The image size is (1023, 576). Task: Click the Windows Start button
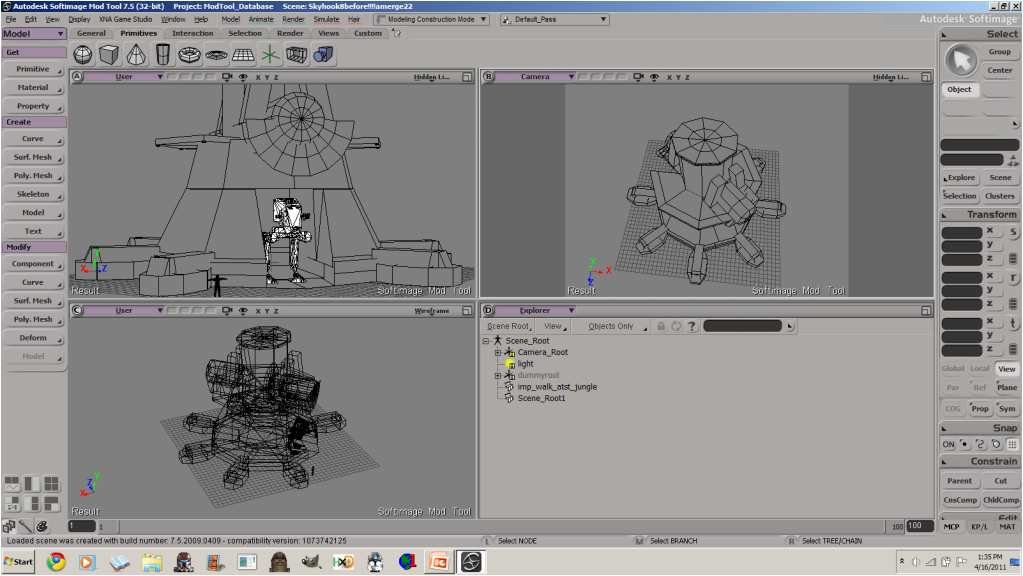click(x=18, y=562)
